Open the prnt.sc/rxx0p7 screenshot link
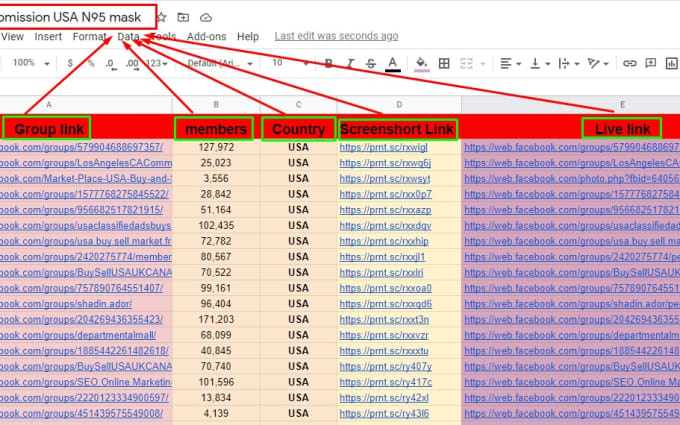This screenshot has width=680, height=425. [386, 194]
